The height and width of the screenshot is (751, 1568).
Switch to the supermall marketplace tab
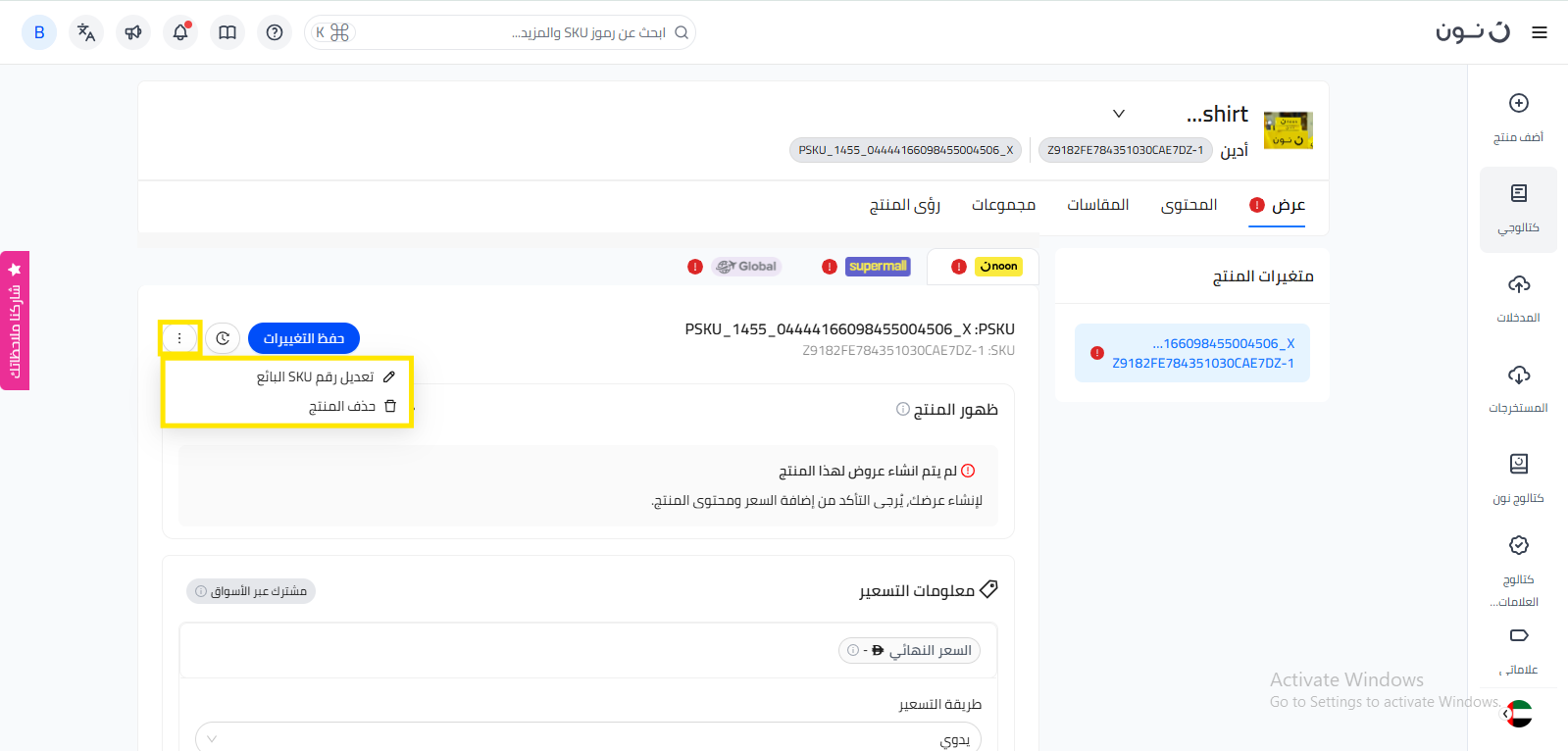tap(878, 267)
